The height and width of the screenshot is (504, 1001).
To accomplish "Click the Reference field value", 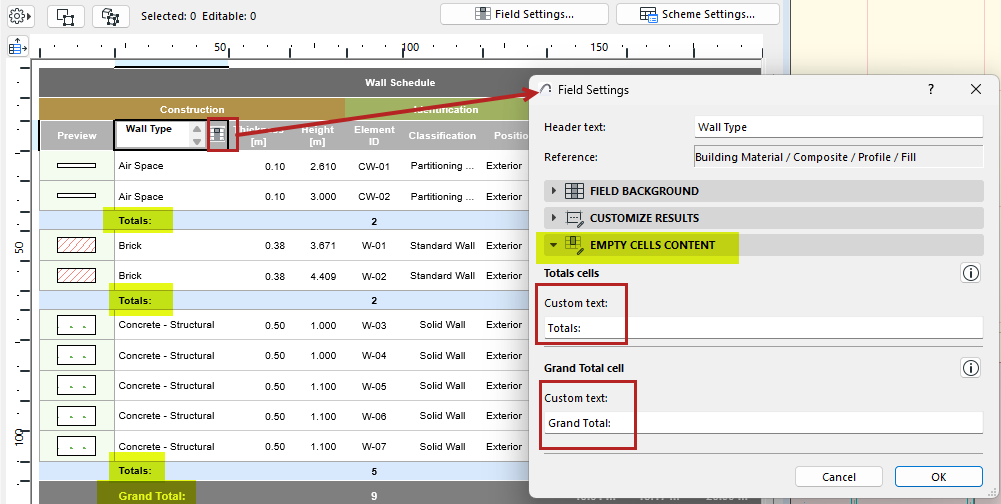I will click(838, 157).
